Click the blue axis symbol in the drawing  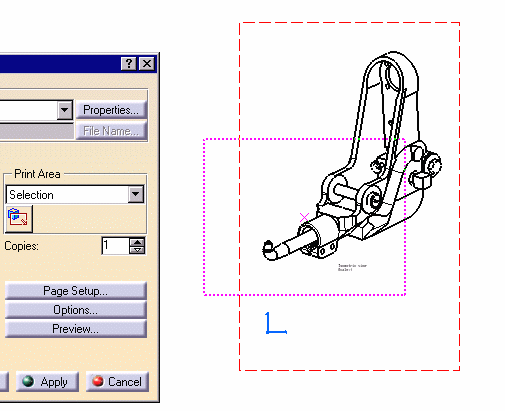pyautogui.click(x=276, y=323)
